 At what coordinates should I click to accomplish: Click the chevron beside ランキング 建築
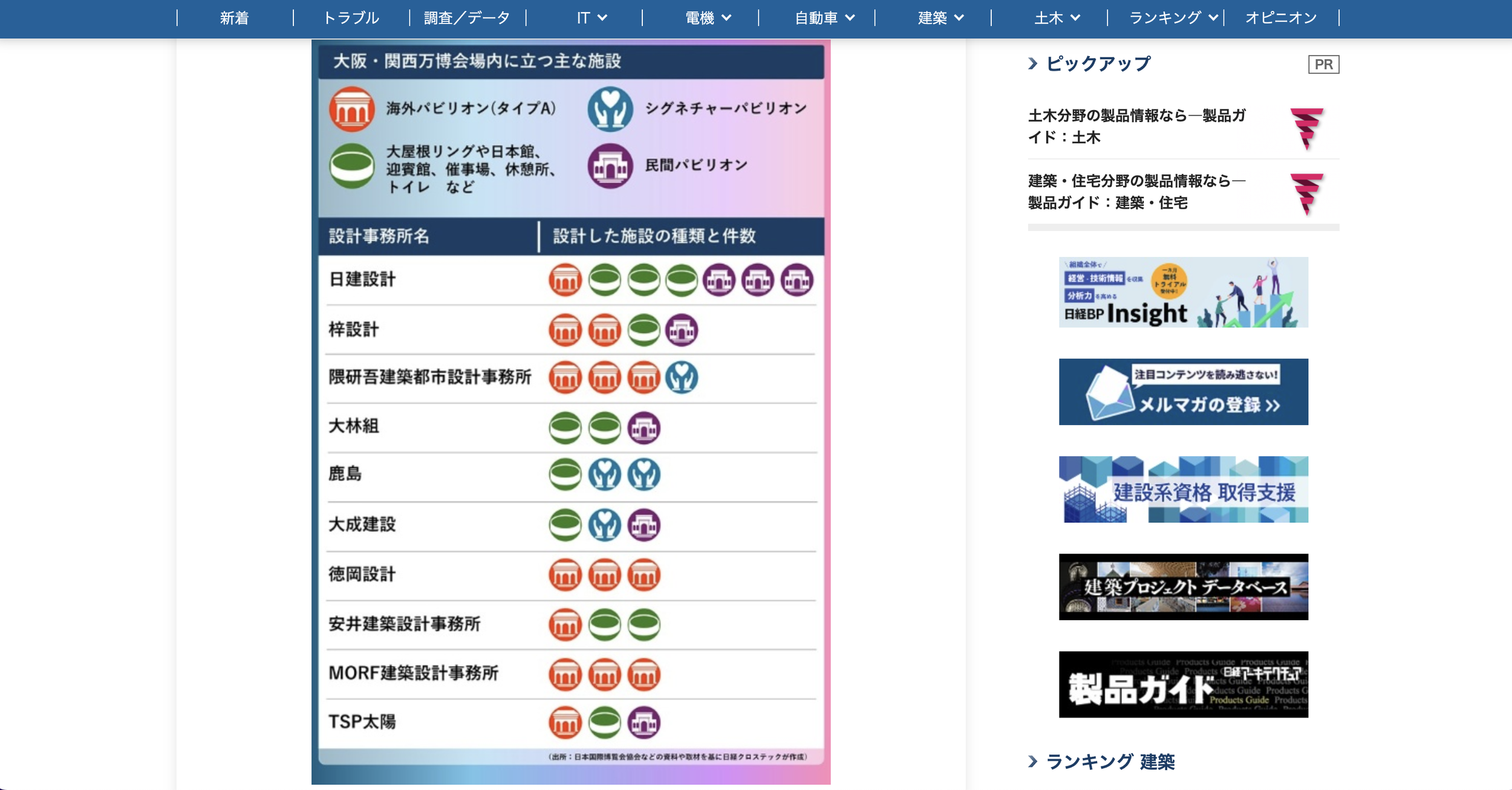1033,762
